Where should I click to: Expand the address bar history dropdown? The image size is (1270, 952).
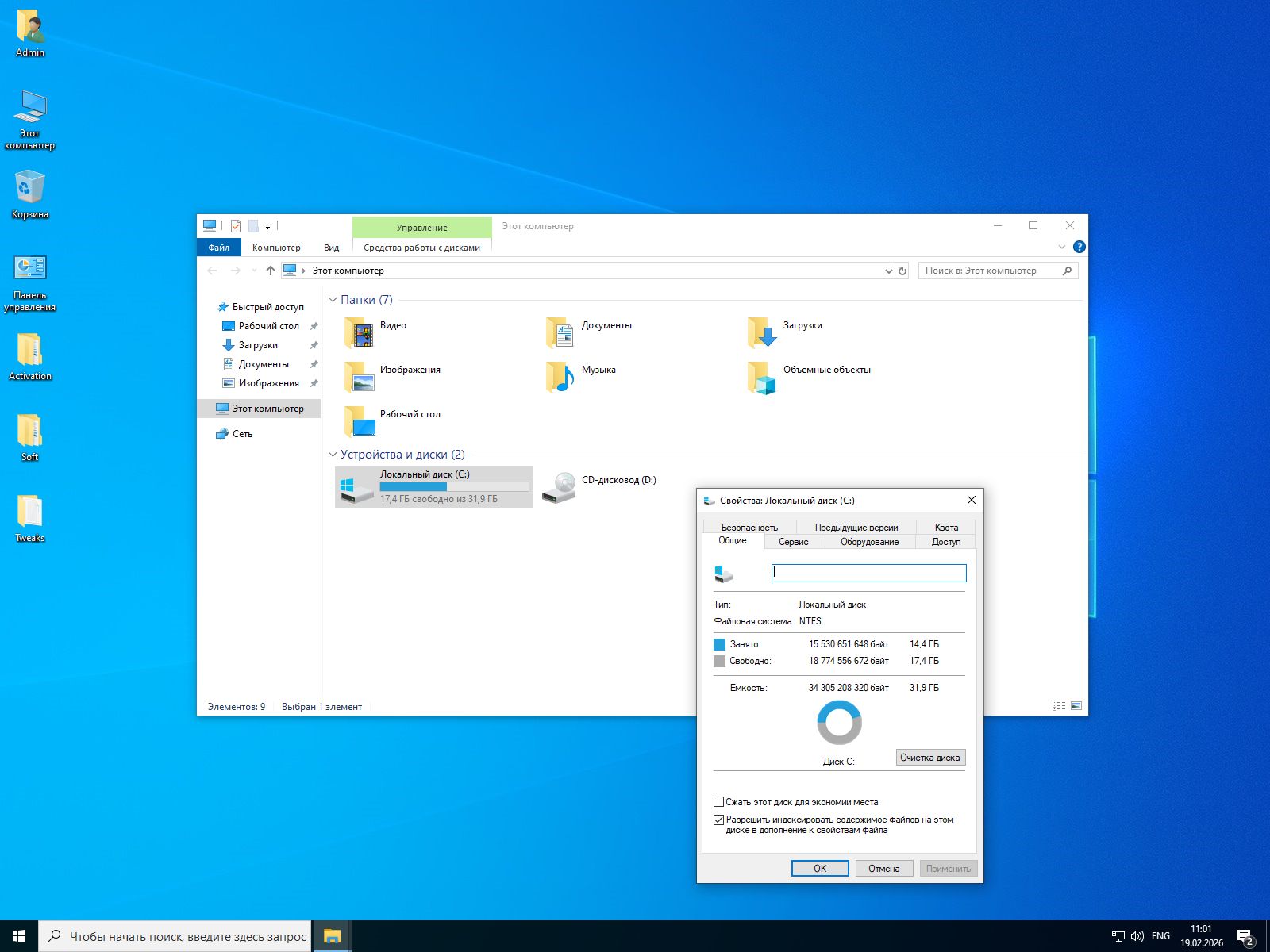click(888, 271)
